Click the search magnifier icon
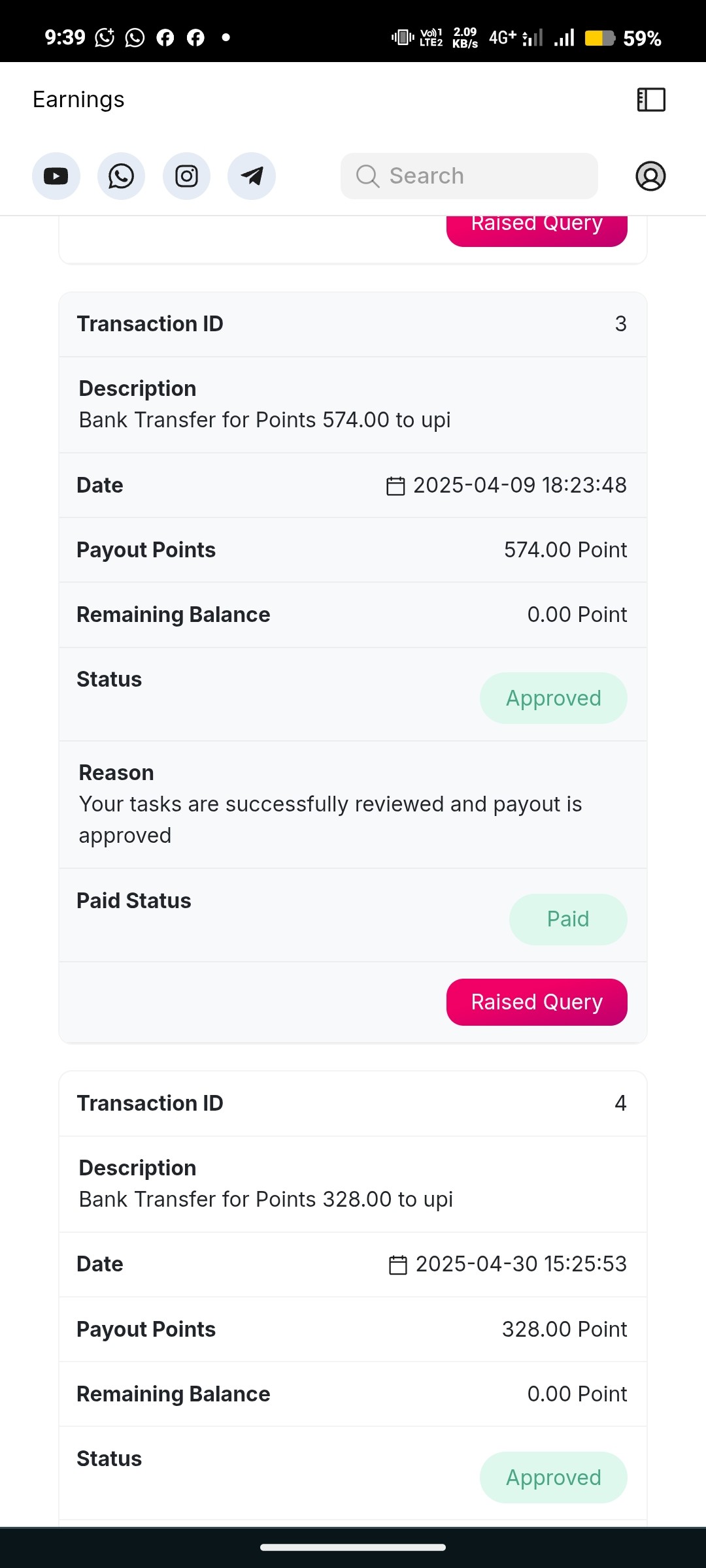706x1568 pixels. point(367,176)
